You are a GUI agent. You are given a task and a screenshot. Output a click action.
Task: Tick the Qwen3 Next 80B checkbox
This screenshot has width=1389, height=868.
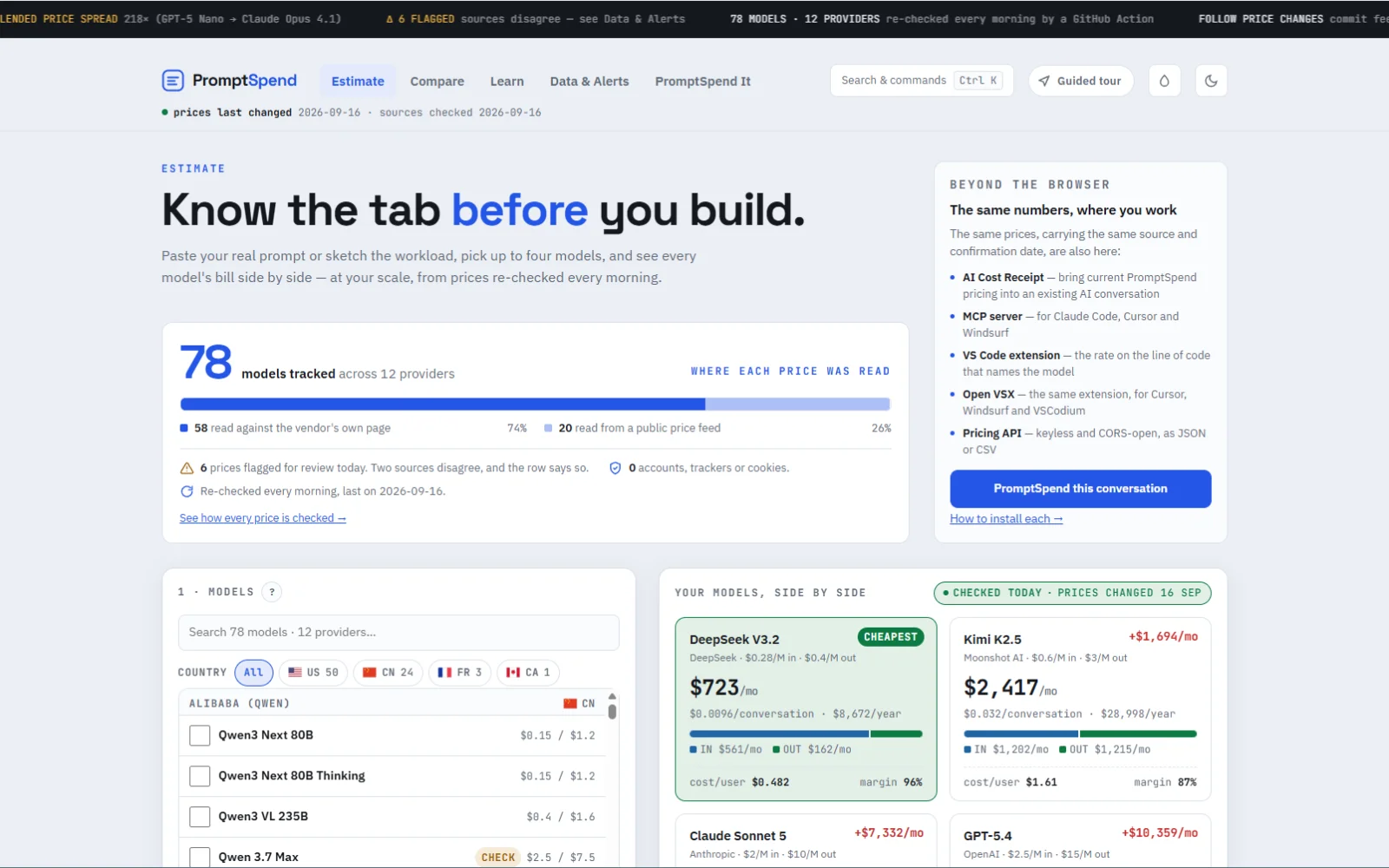pyautogui.click(x=200, y=735)
